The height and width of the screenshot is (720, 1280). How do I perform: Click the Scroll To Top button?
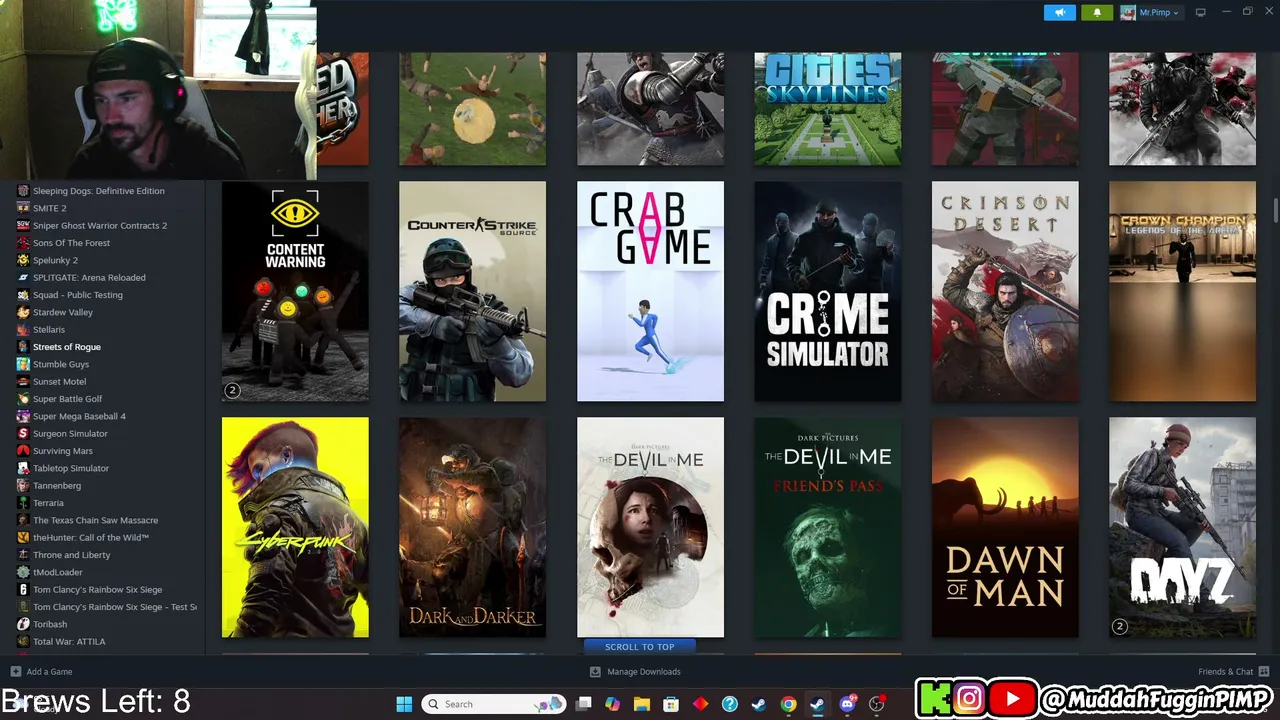[x=639, y=647]
